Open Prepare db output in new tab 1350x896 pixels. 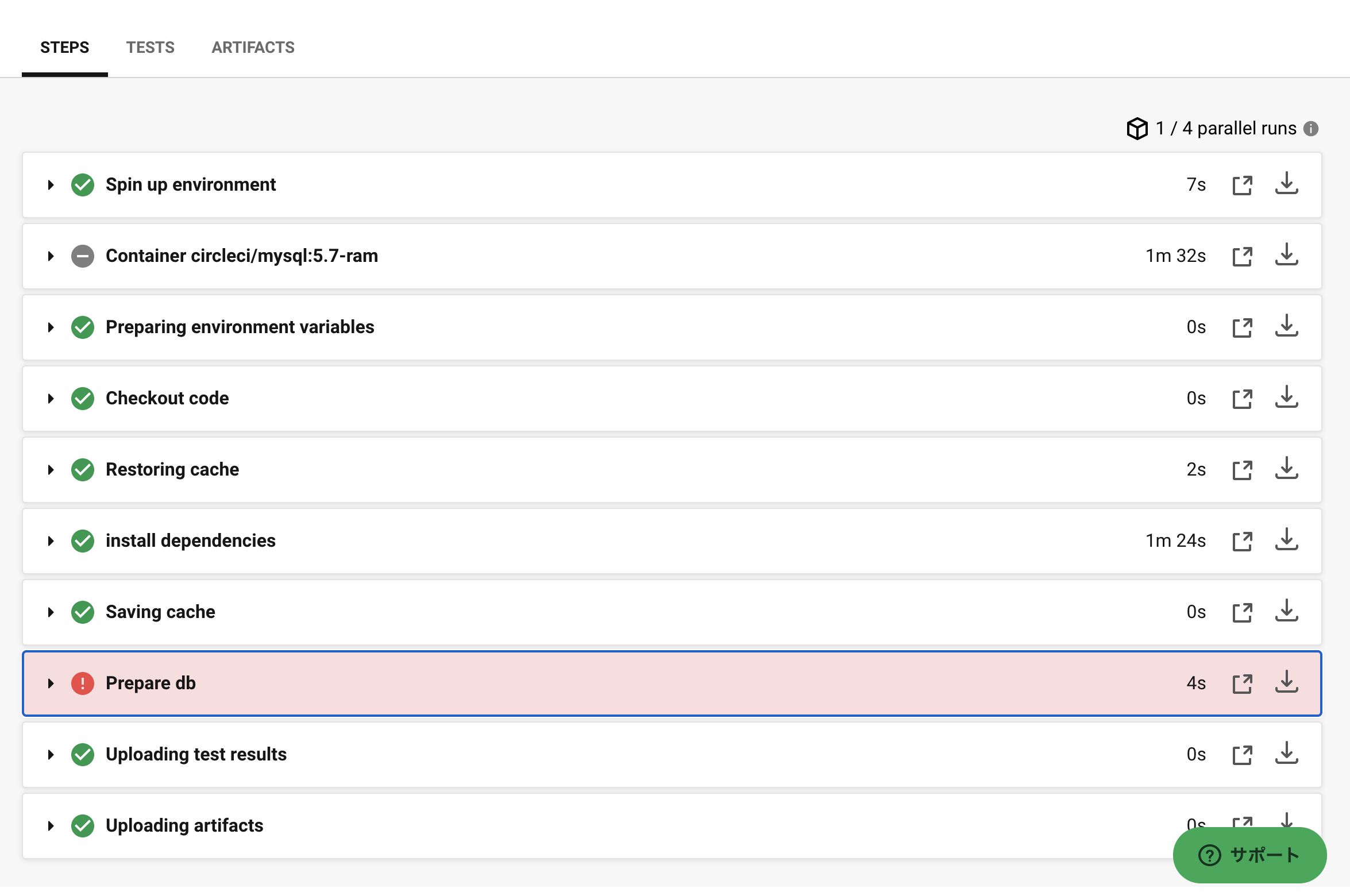(1242, 683)
